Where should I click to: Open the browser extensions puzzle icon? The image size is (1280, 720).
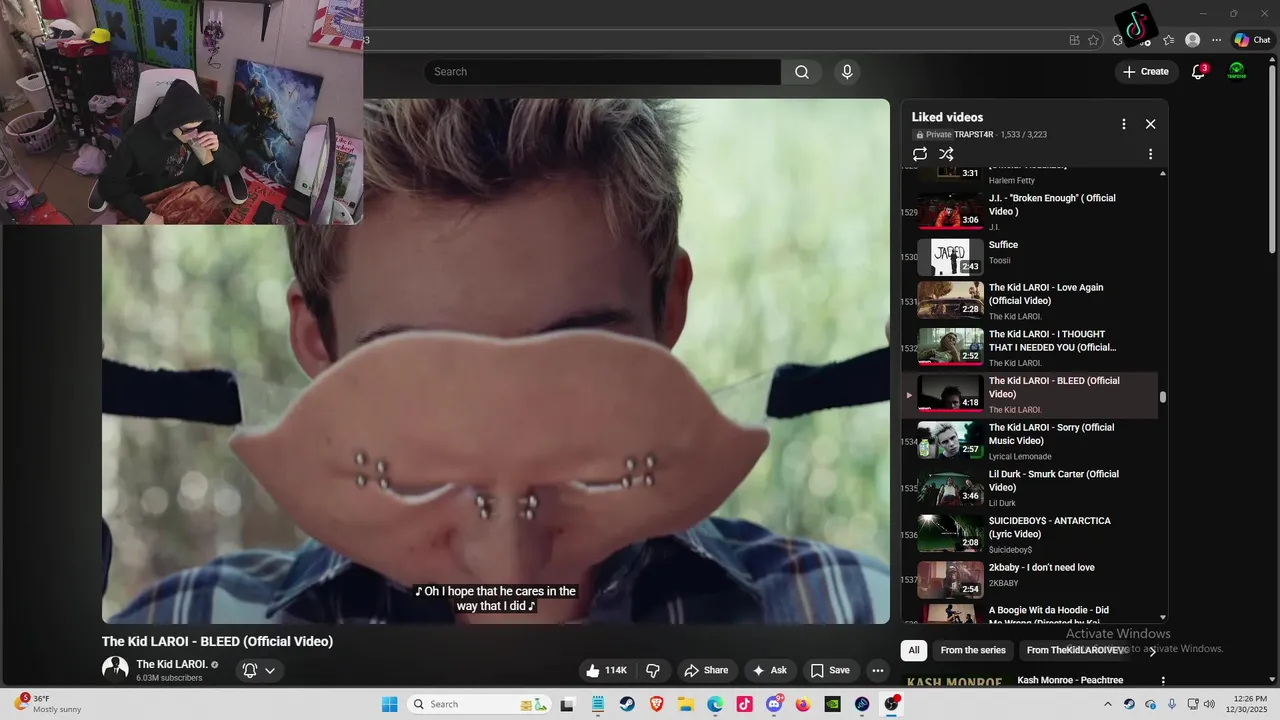click(x=1118, y=40)
